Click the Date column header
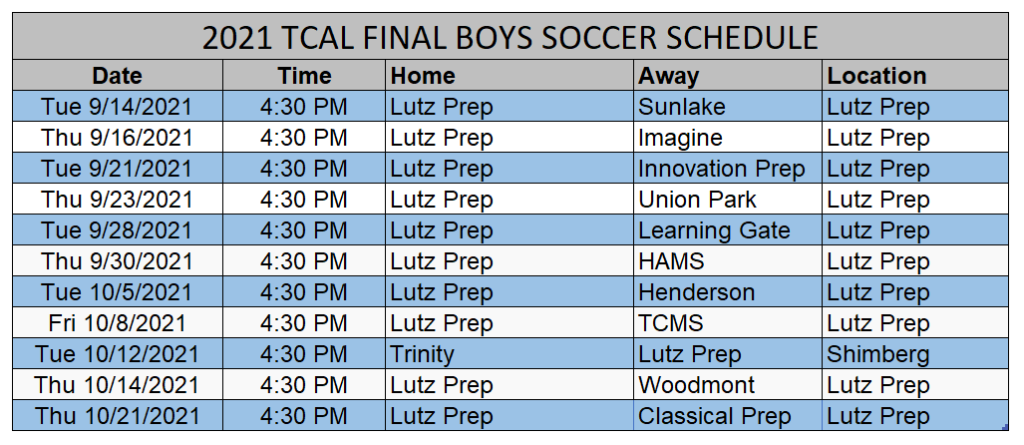This screenshot has height=445, width=1024. 118,76
